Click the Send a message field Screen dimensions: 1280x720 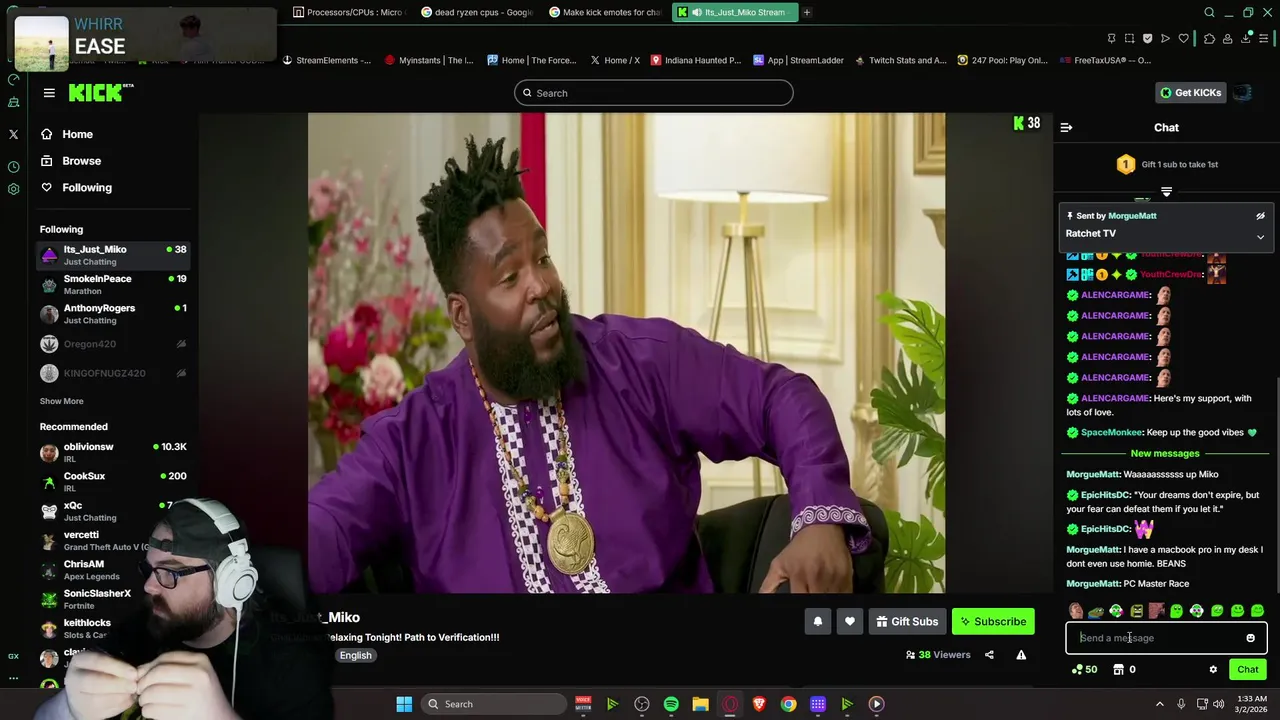(1166, 638)
